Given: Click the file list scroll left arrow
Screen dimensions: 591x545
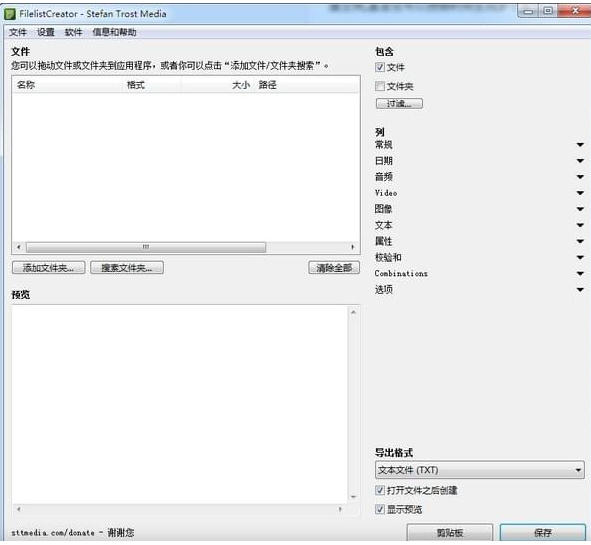Looking at the screenshot, I should click(x=18, y=247).
